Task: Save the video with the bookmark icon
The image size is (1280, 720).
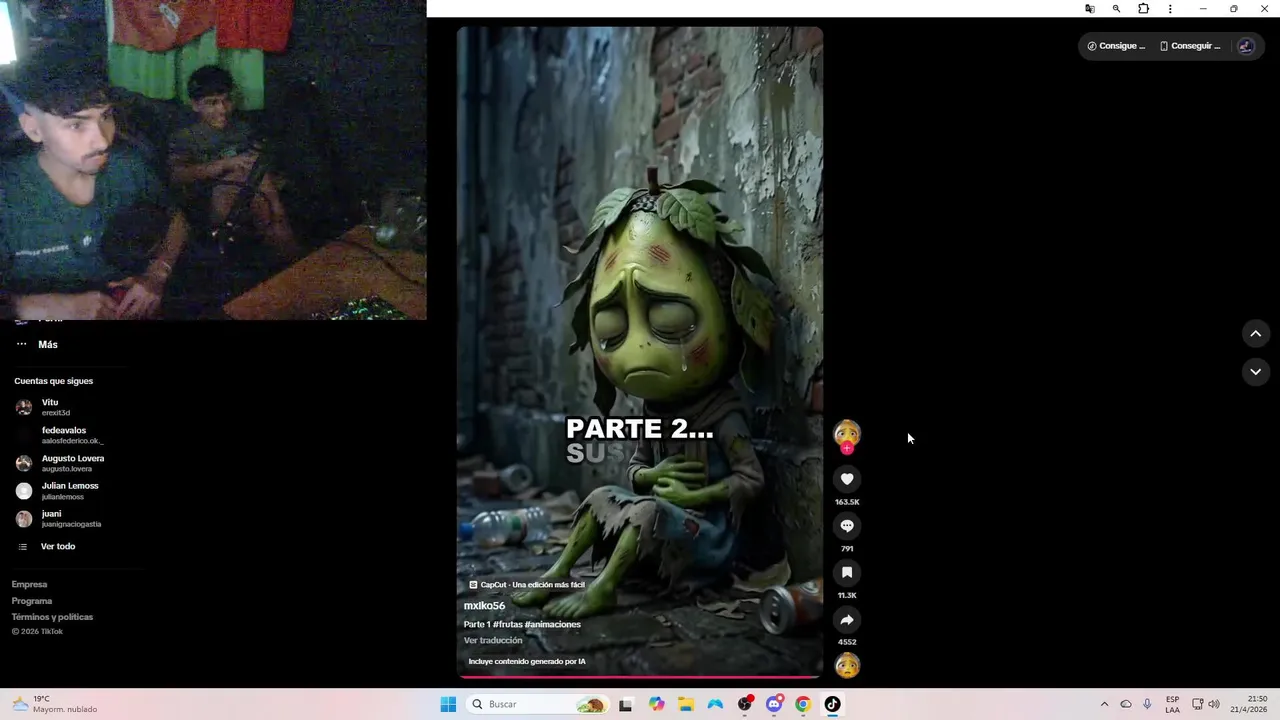Action: pos(847,573)
